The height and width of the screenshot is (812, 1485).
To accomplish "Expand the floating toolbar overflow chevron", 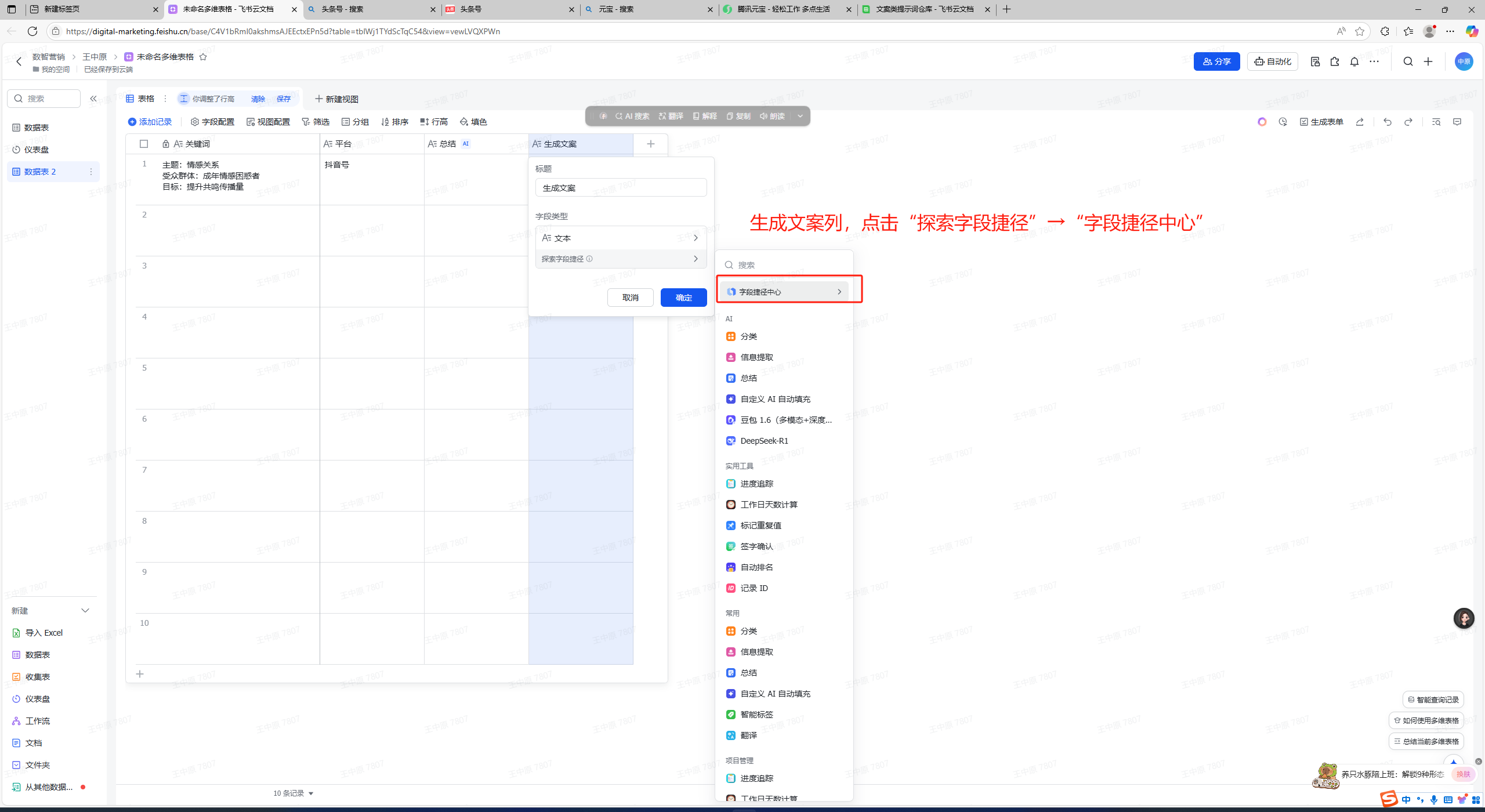I will [800, 115].
